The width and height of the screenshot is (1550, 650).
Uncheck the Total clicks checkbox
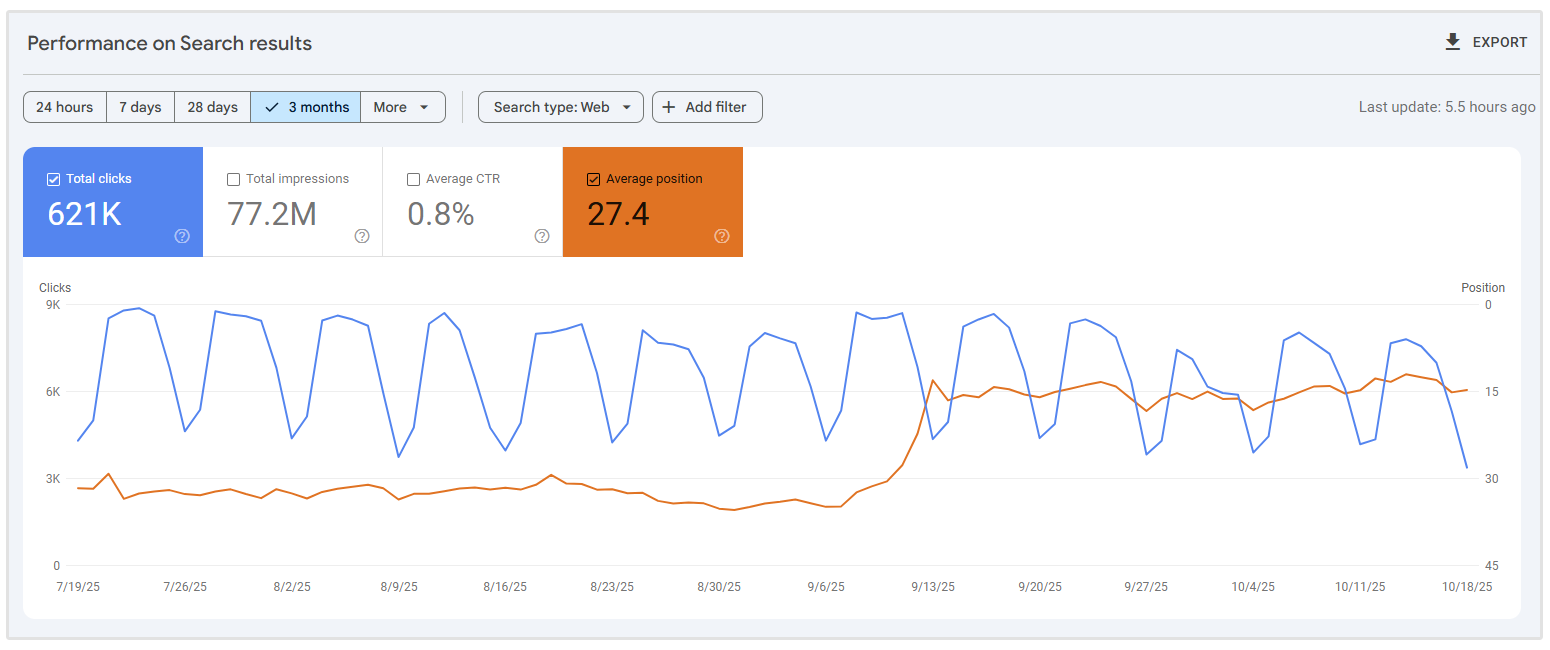point(53,179)
